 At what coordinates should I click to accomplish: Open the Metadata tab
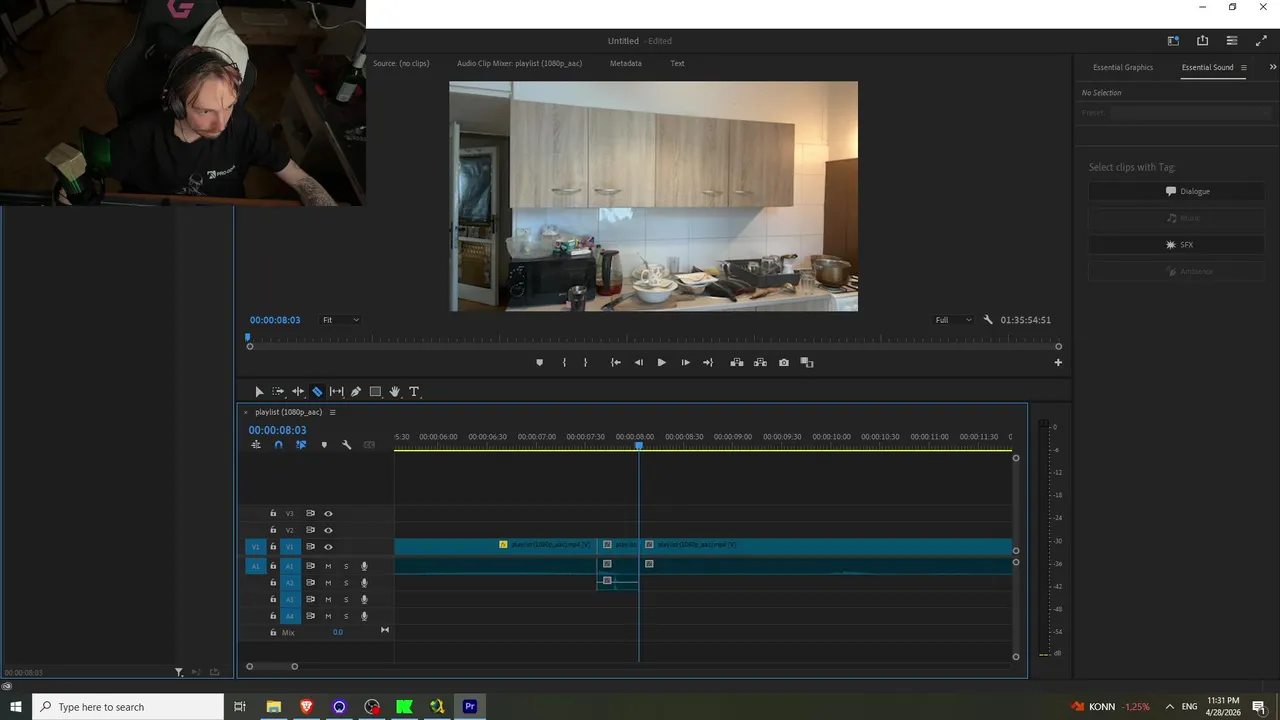coord(626,63)
